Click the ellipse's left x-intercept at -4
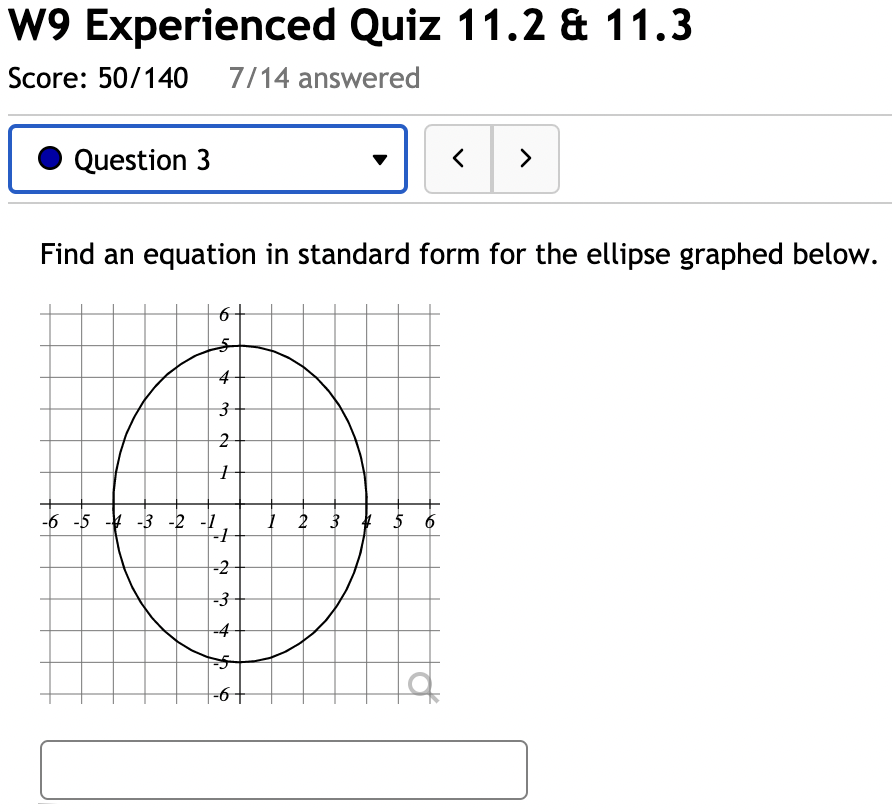This screenshot has width=892, height=812. coord(113,504)
